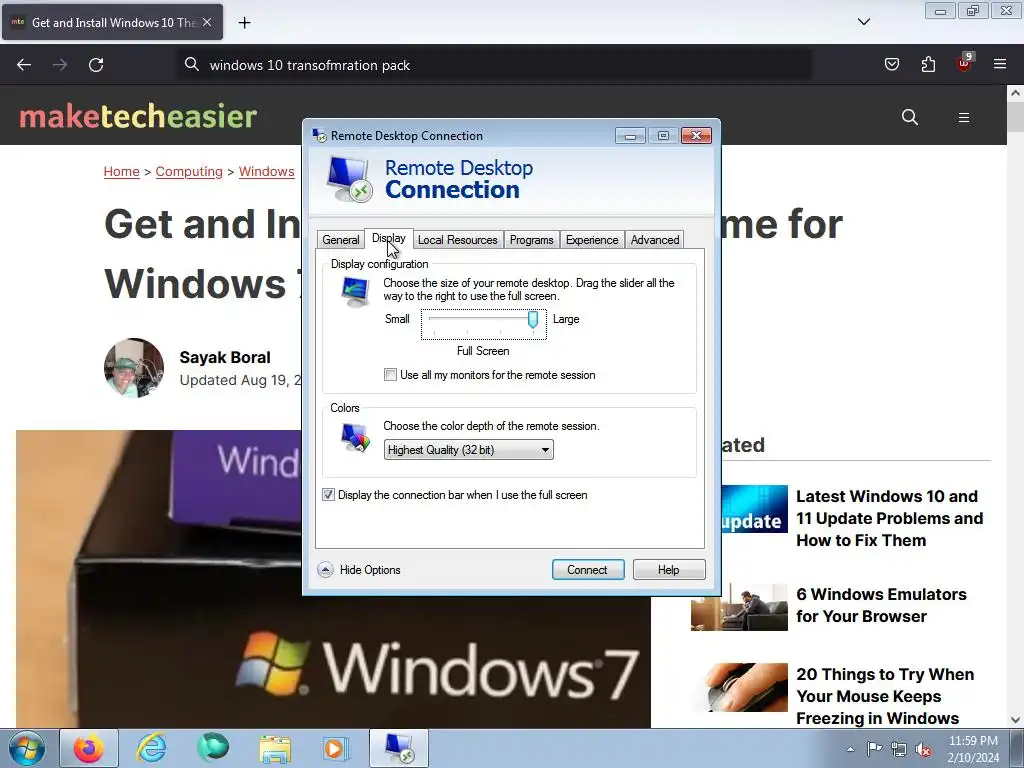Click the muted volume tray icon
The width and height of the screenshot is (1024, 768).
[x=923, y=749]
